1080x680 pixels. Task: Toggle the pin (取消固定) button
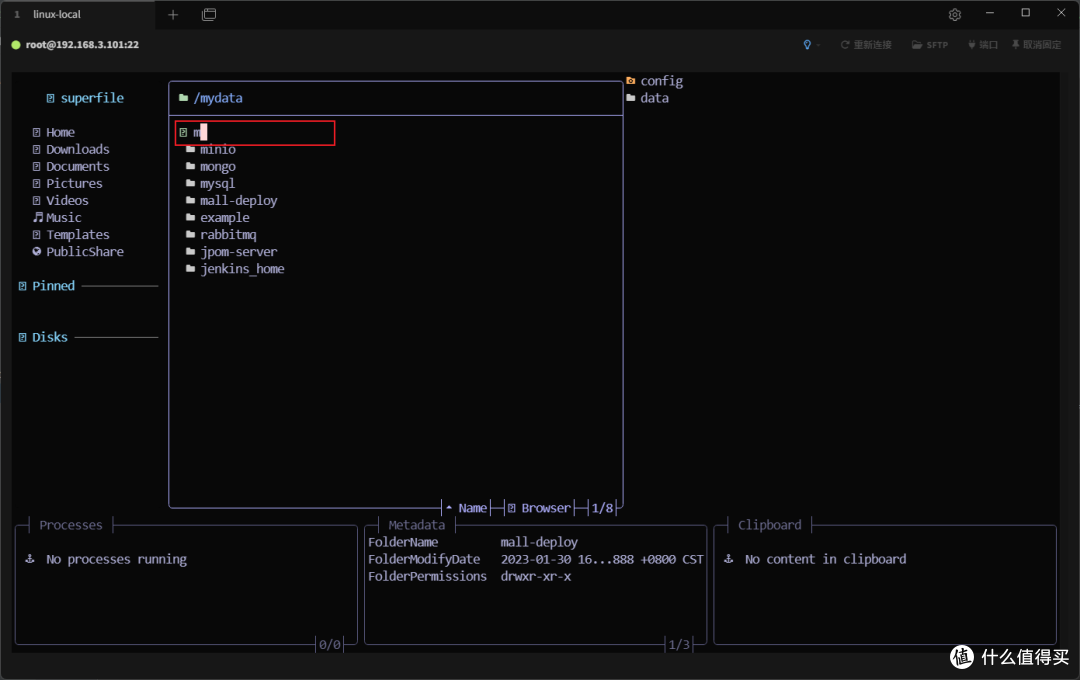point(1036,45)
